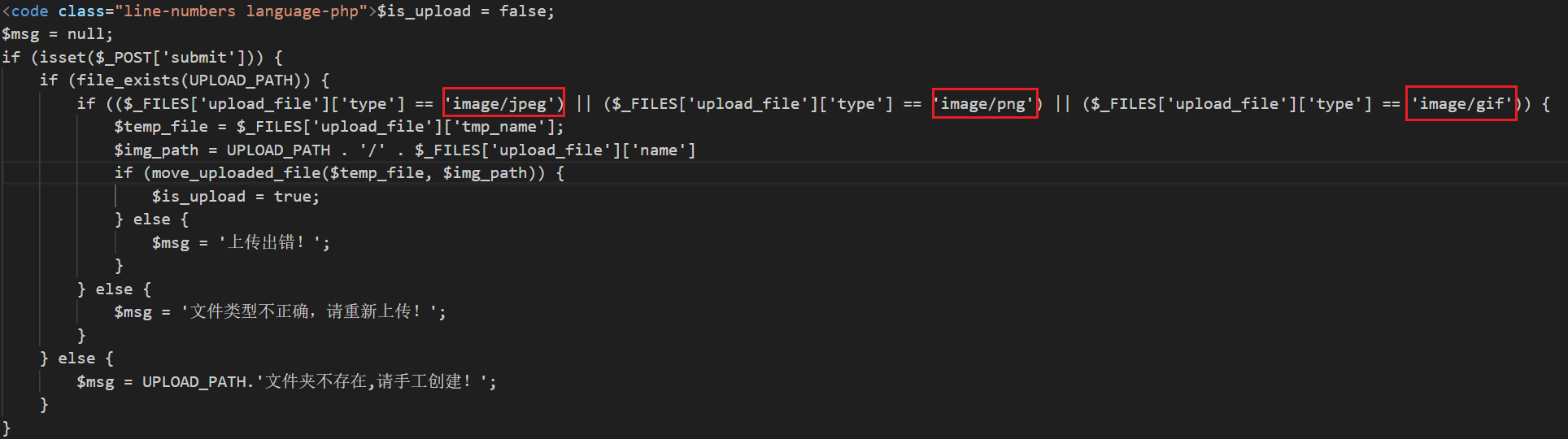This screenshot has height=439, width=1568.
Task: Click the red-boxed 'image/gif' string
Action: coord(1461,103)
